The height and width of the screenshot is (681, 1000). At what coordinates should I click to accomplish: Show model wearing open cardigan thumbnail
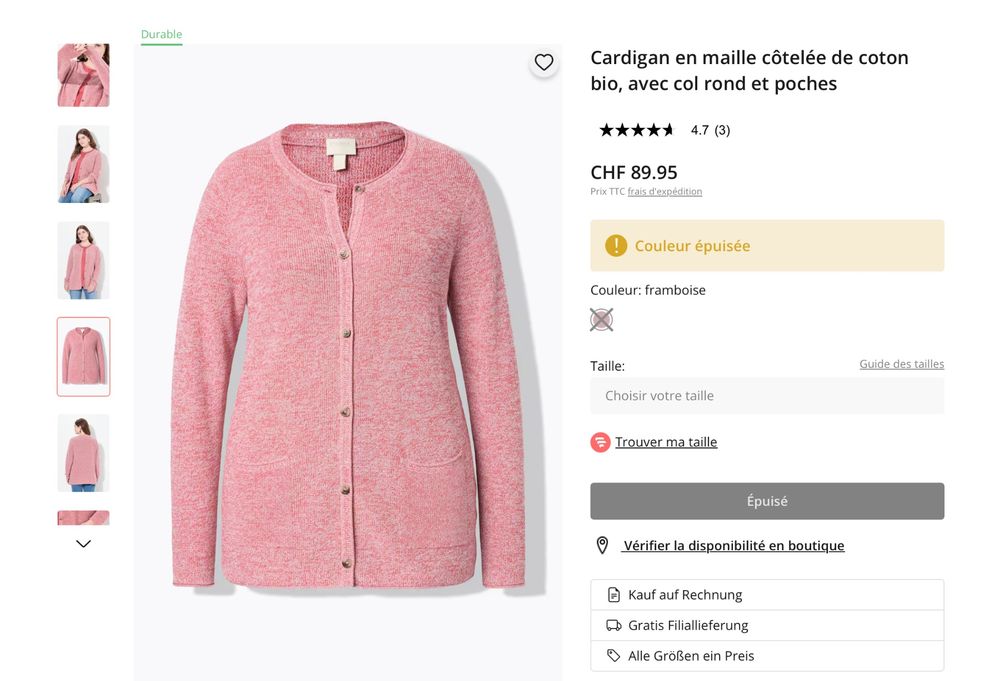pyautogui.click(x=84, y=164)
